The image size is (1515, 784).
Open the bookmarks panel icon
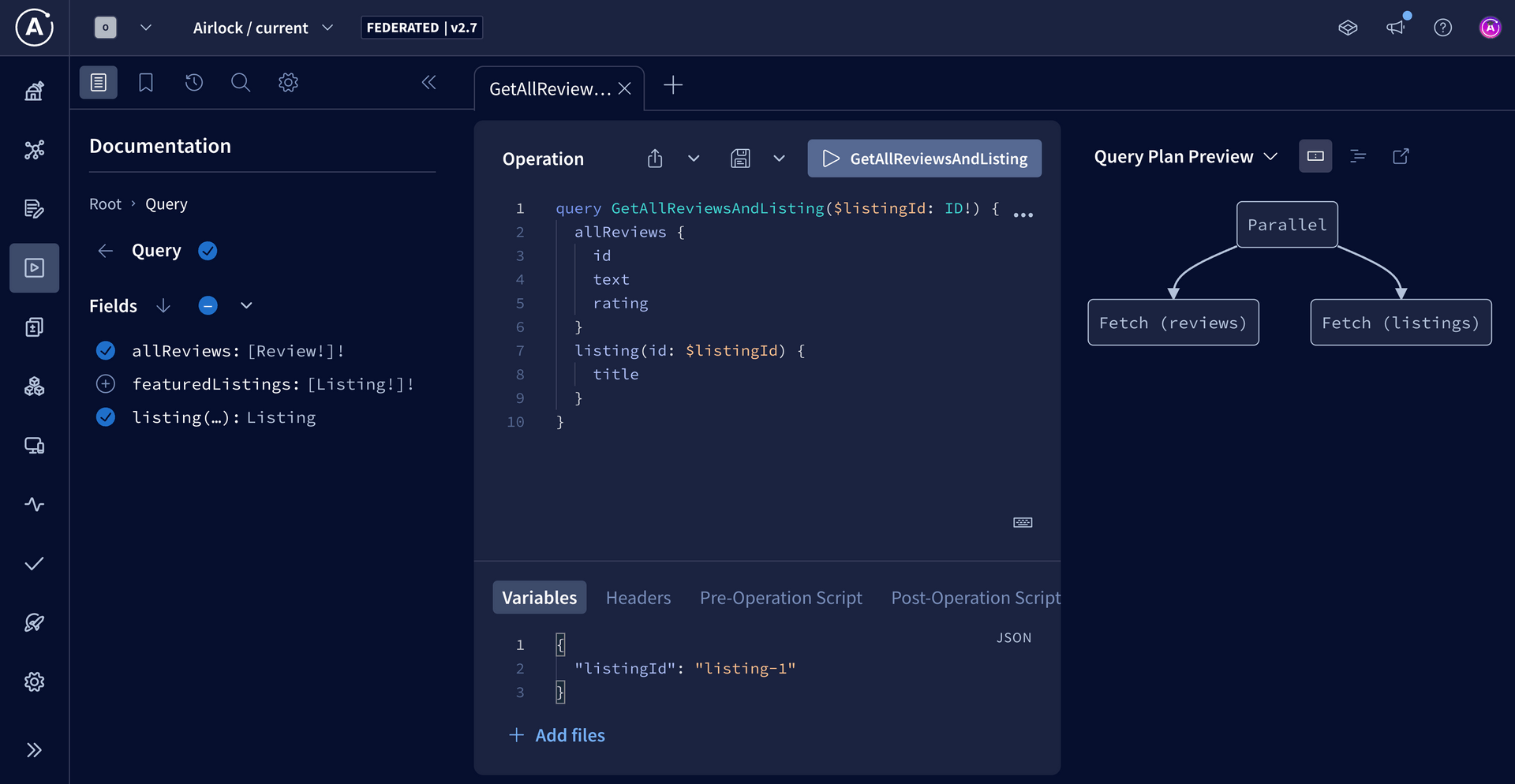point(146,83)
